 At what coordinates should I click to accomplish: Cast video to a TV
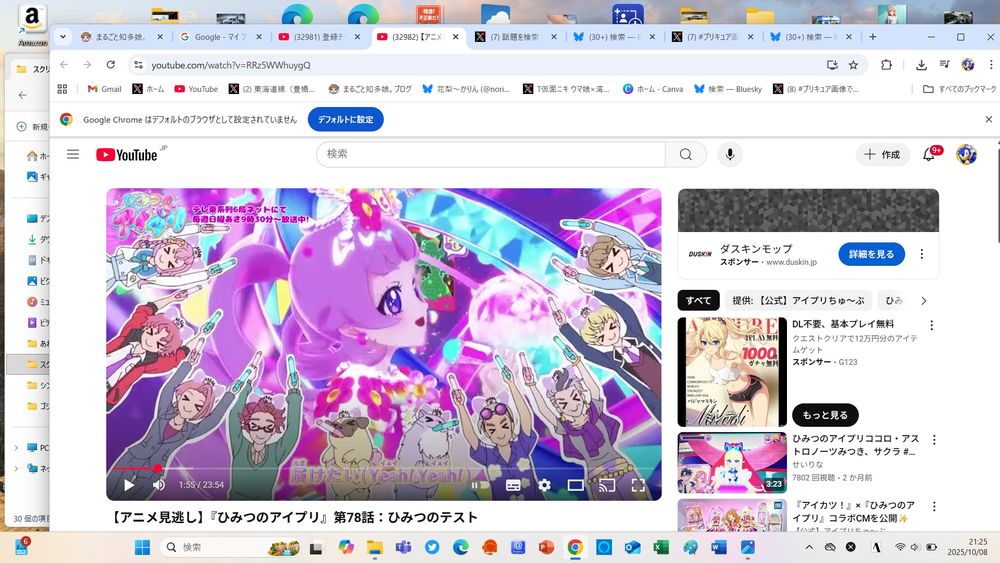(x=607, y=485)
